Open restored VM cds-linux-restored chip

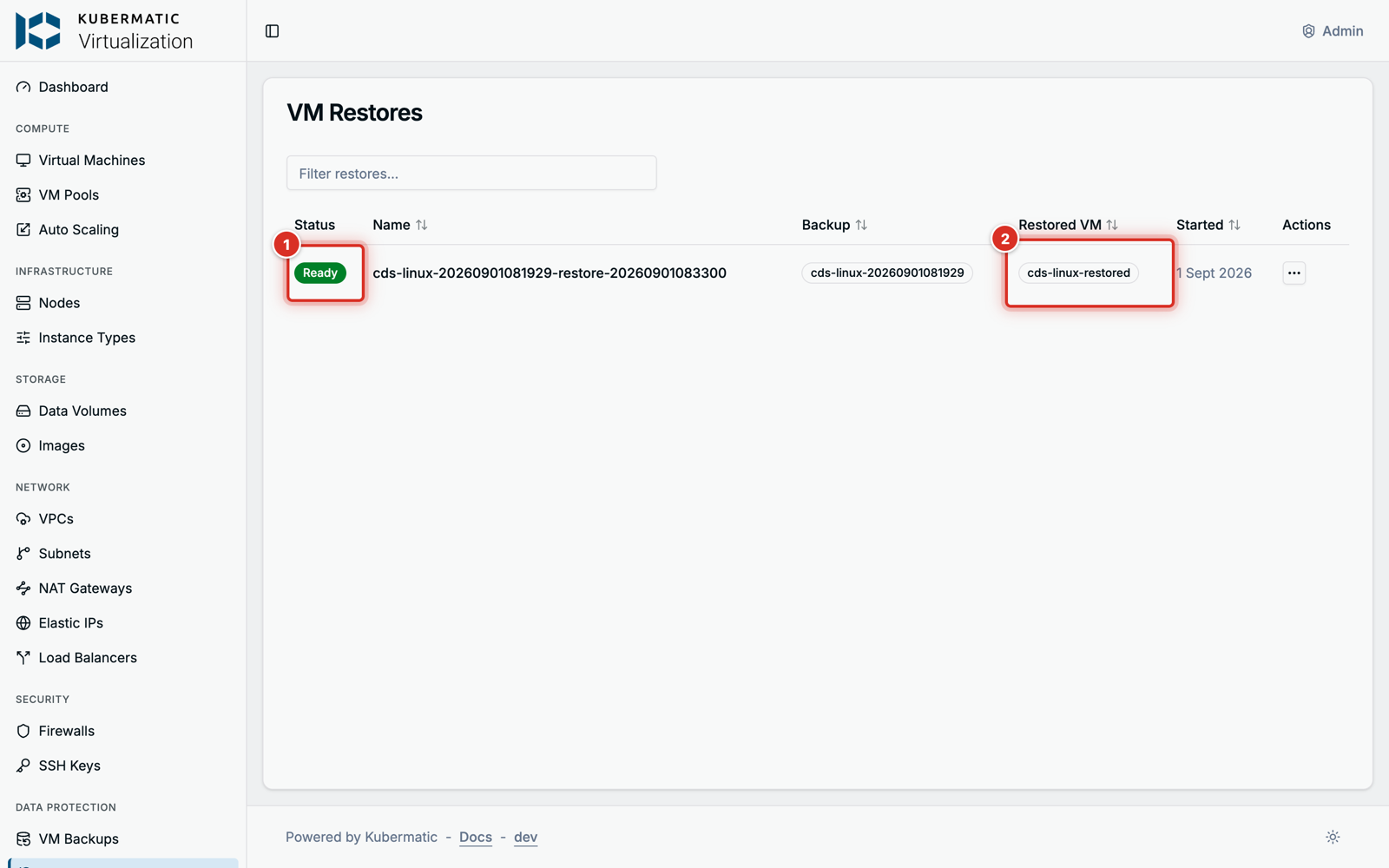[x=1078, y=273]
